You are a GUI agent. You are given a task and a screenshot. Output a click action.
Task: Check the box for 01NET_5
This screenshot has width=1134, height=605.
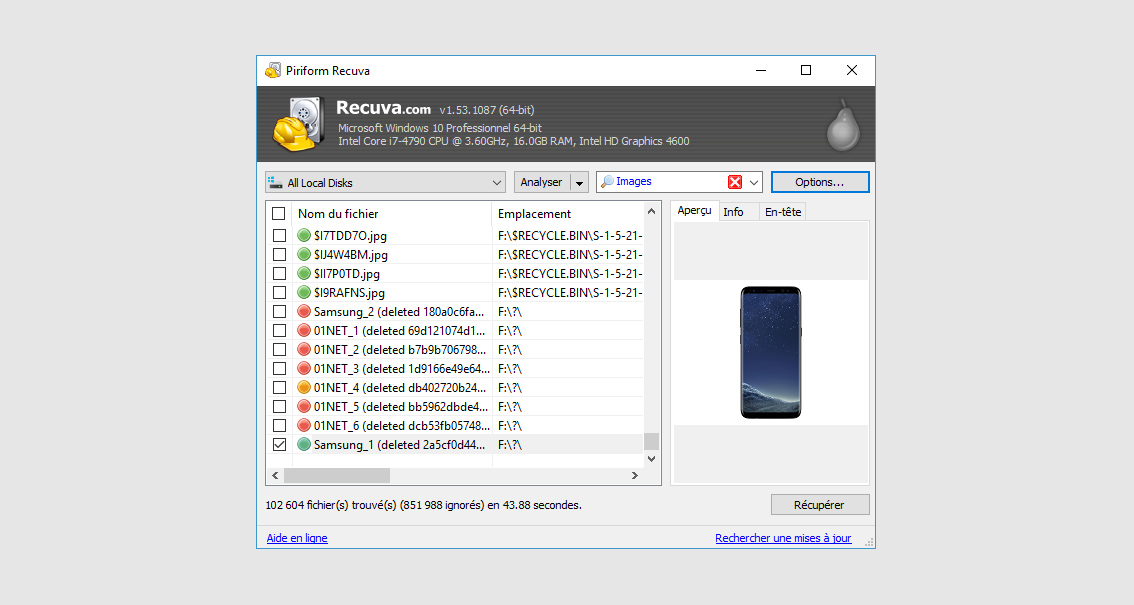click(x=279, y=406)
